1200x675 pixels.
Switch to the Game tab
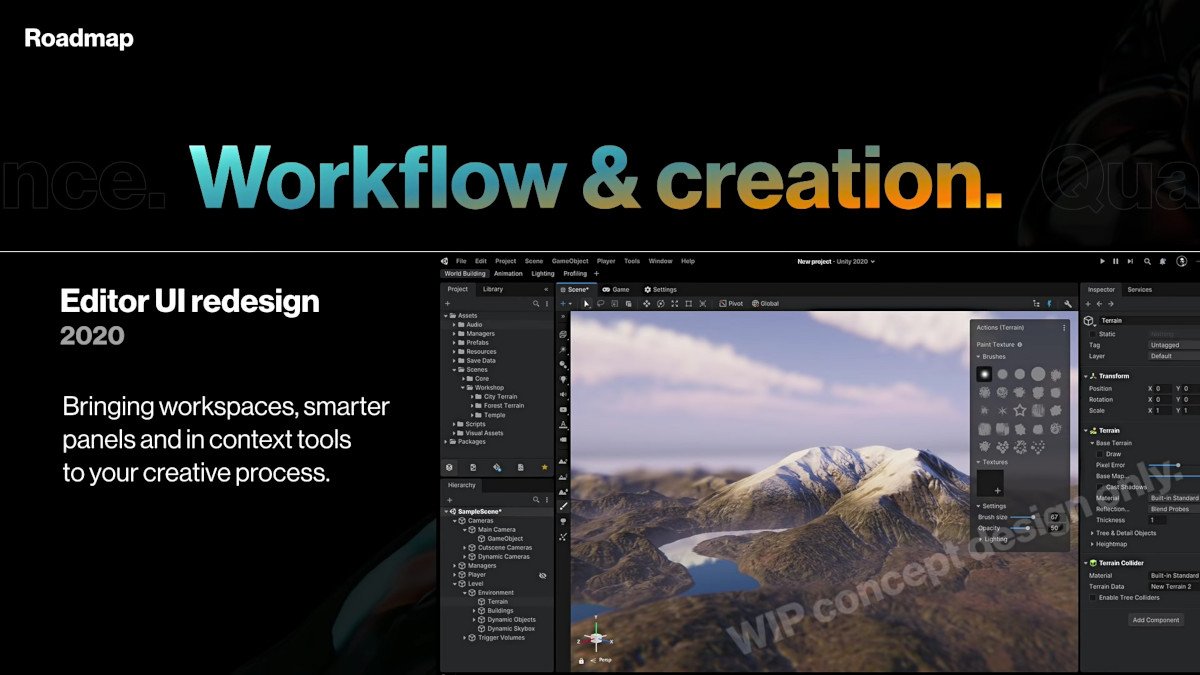(616, 289)
